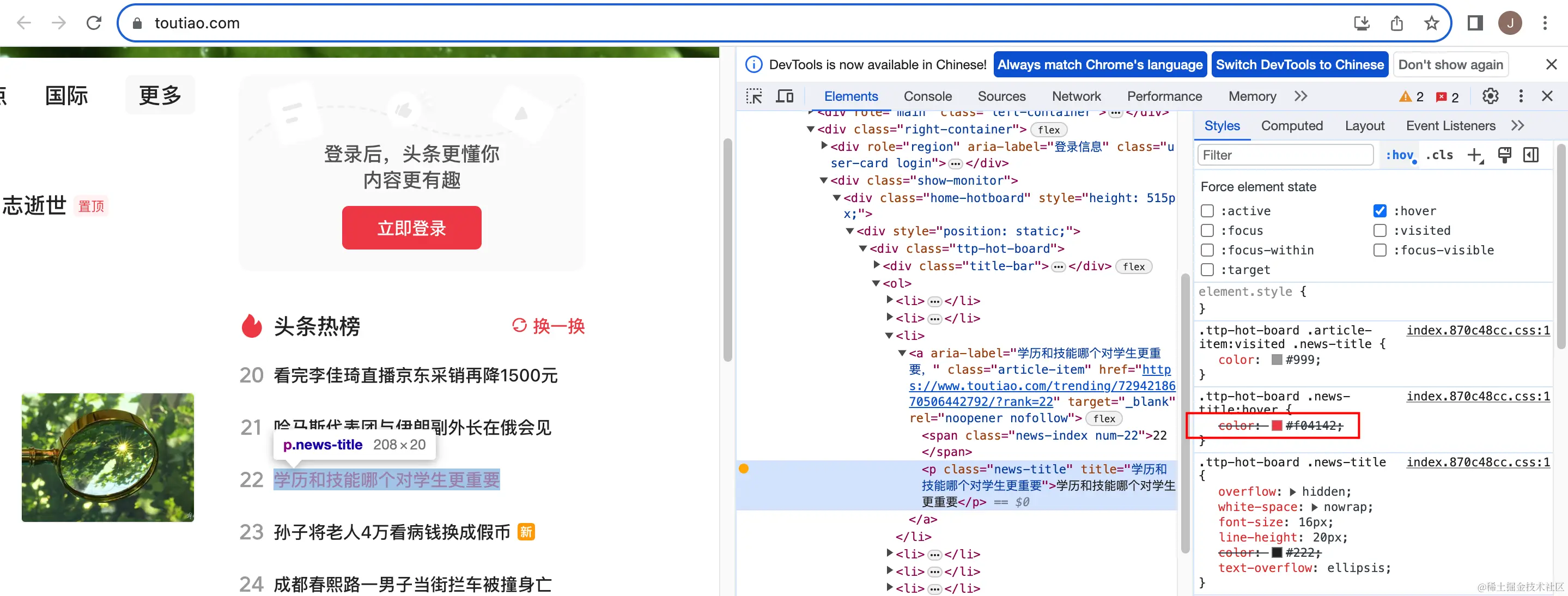This screenshot has height=596, width=1568.
Task: Collapse the right-container div node
Action: [x=810, y=129]
